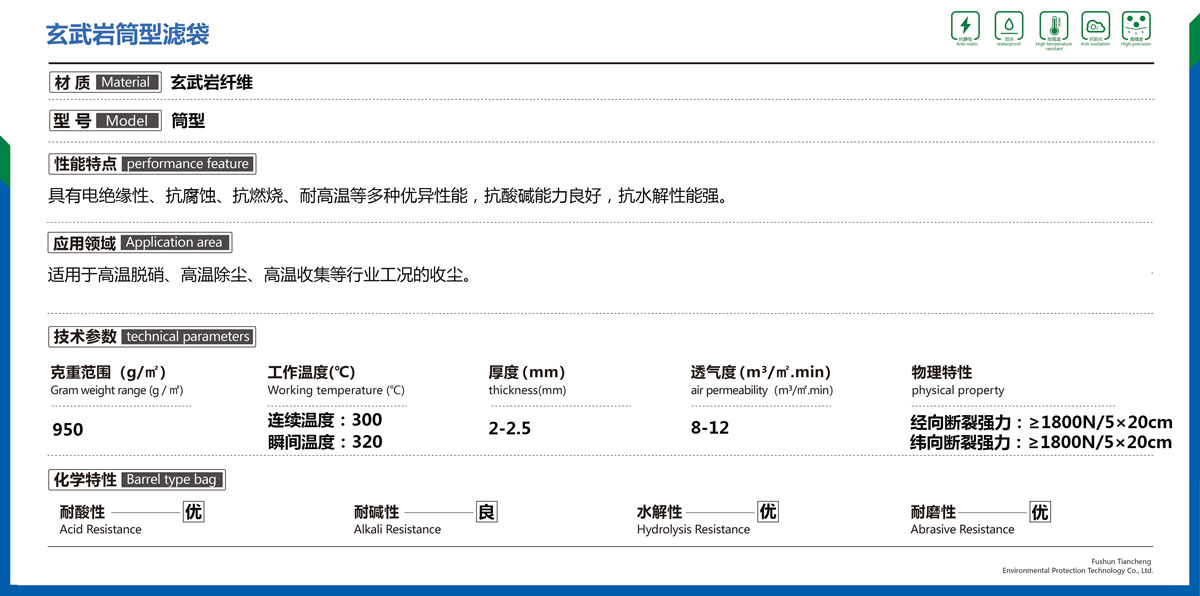
Task: Click the Acid Resistance rating box
Action: (x=193, y=512)
